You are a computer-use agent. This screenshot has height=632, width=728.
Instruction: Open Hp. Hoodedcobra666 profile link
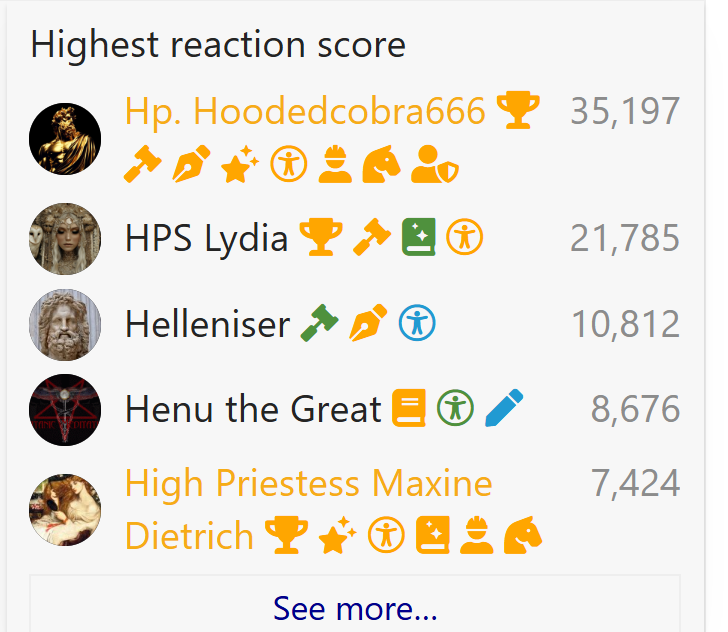(x=305, y=111)
